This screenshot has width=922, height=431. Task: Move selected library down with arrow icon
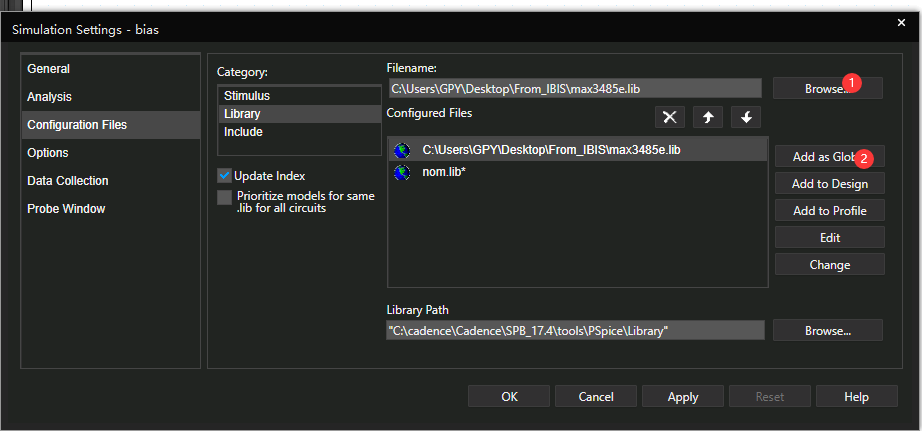coord(745,118)
